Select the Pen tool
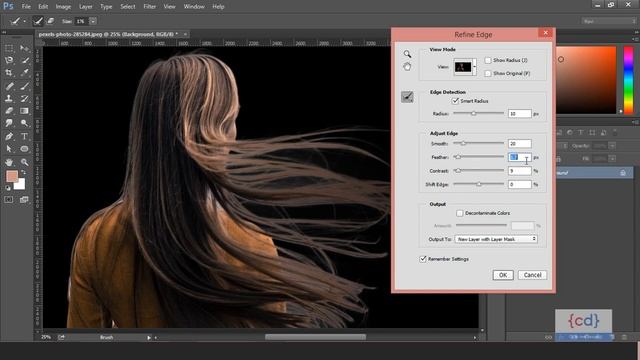Viewport: 640px width, 360px height. tap(9, 136)
